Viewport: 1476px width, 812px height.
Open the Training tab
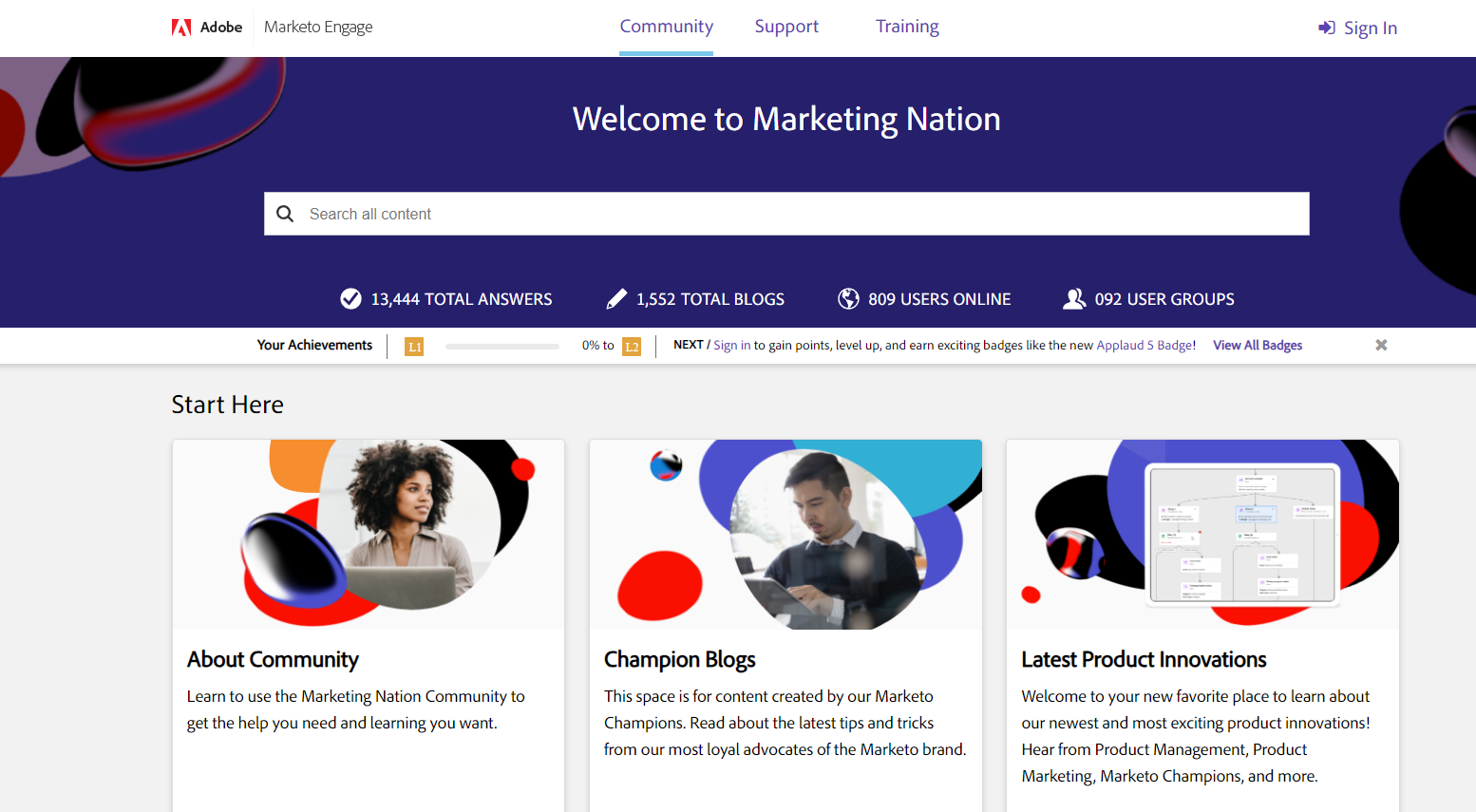coord(907,27)
